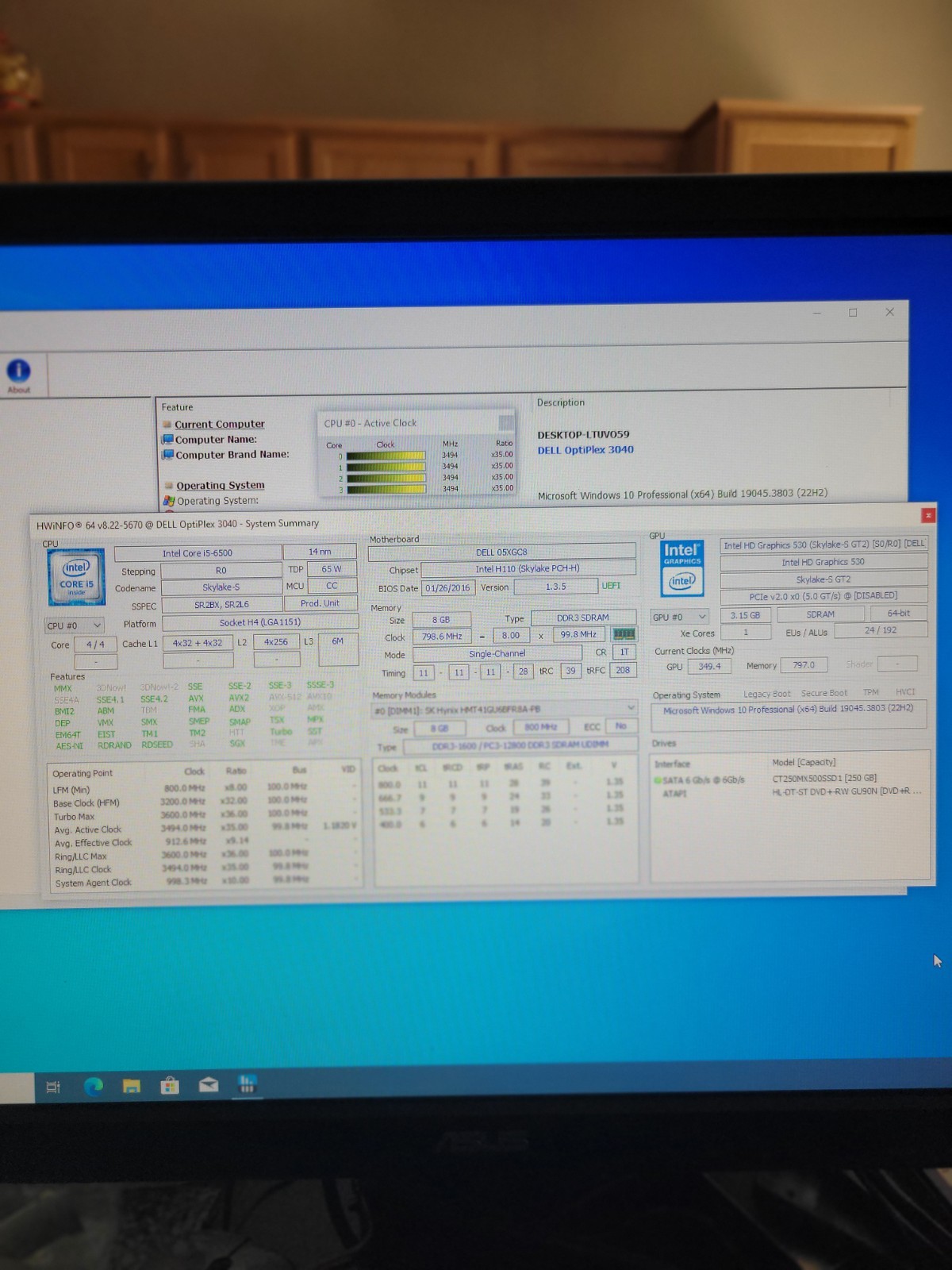This screenshot has width=952, height=1270.
Task: Click DESKTOP-LTUVO59 description text
Action: pyautogui.click(x=583, y=435)
